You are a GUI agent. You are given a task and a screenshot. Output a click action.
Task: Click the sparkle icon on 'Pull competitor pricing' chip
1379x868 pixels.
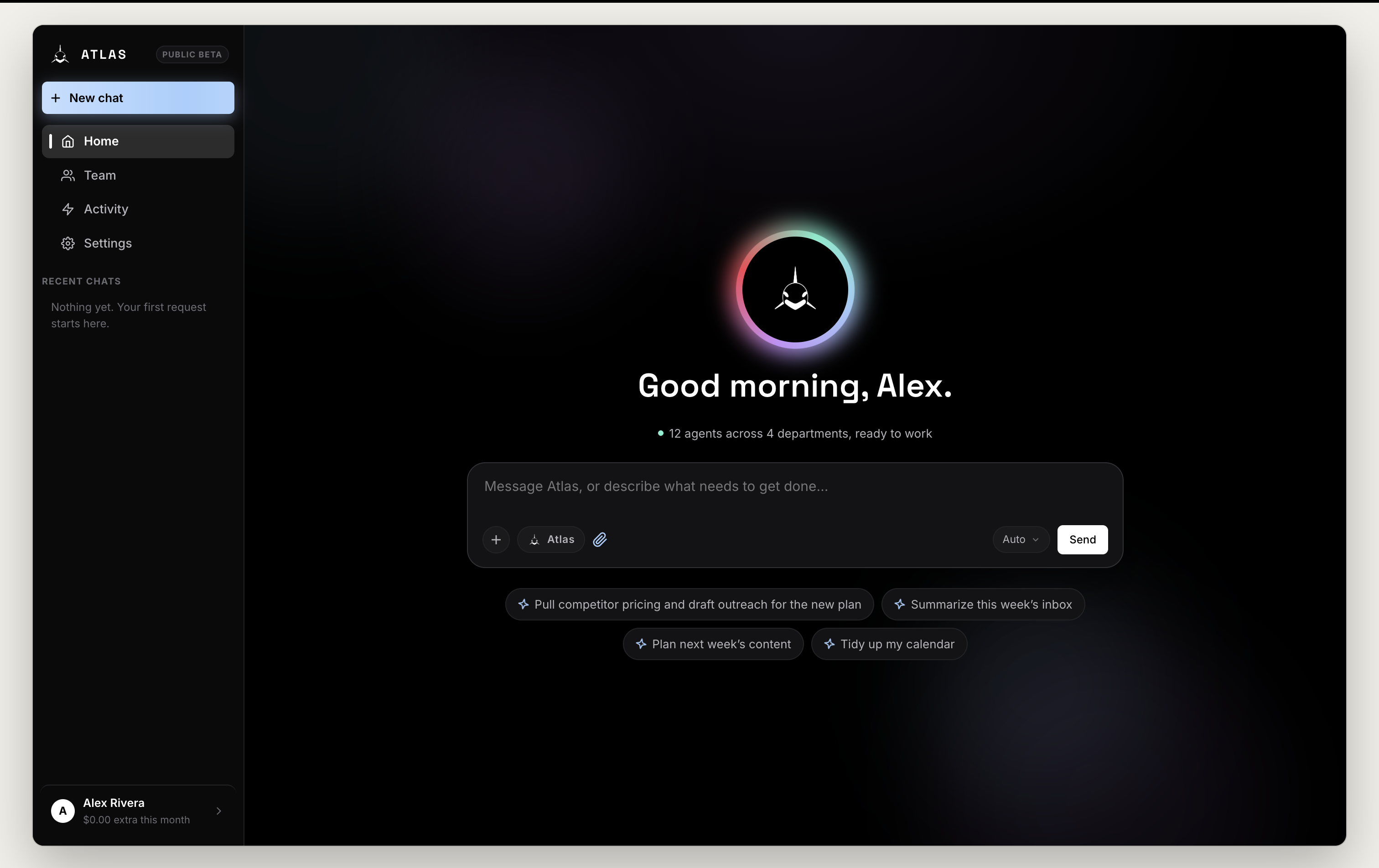[524, 604]
